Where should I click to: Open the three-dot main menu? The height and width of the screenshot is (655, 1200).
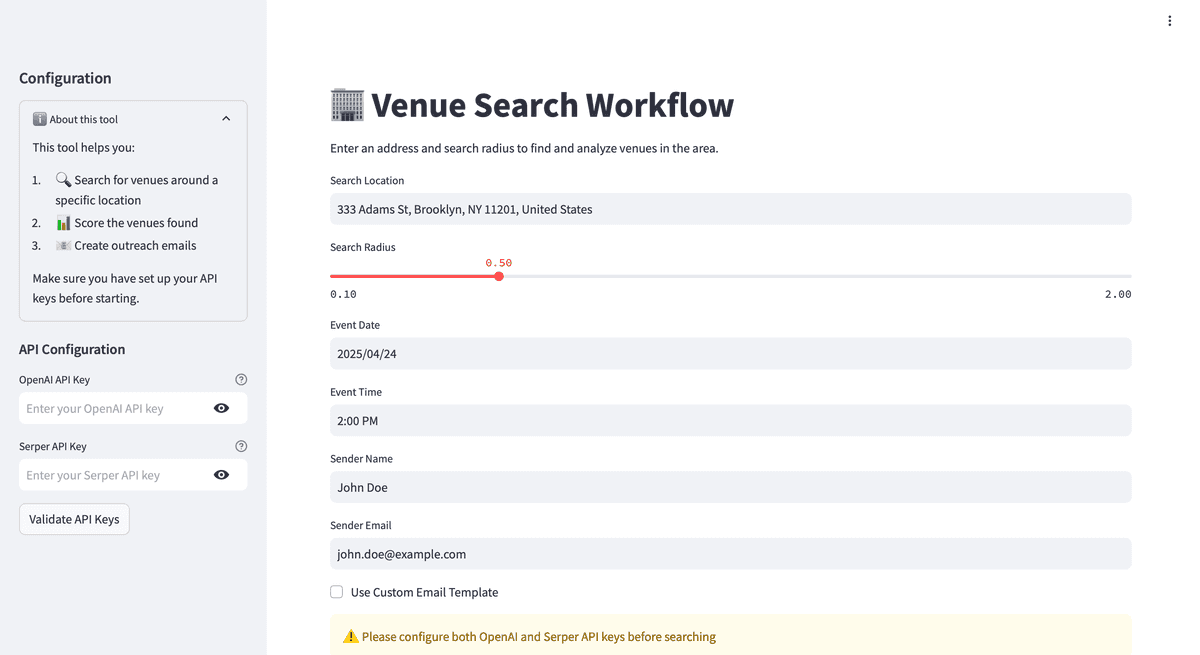(x=1169, y=21)
